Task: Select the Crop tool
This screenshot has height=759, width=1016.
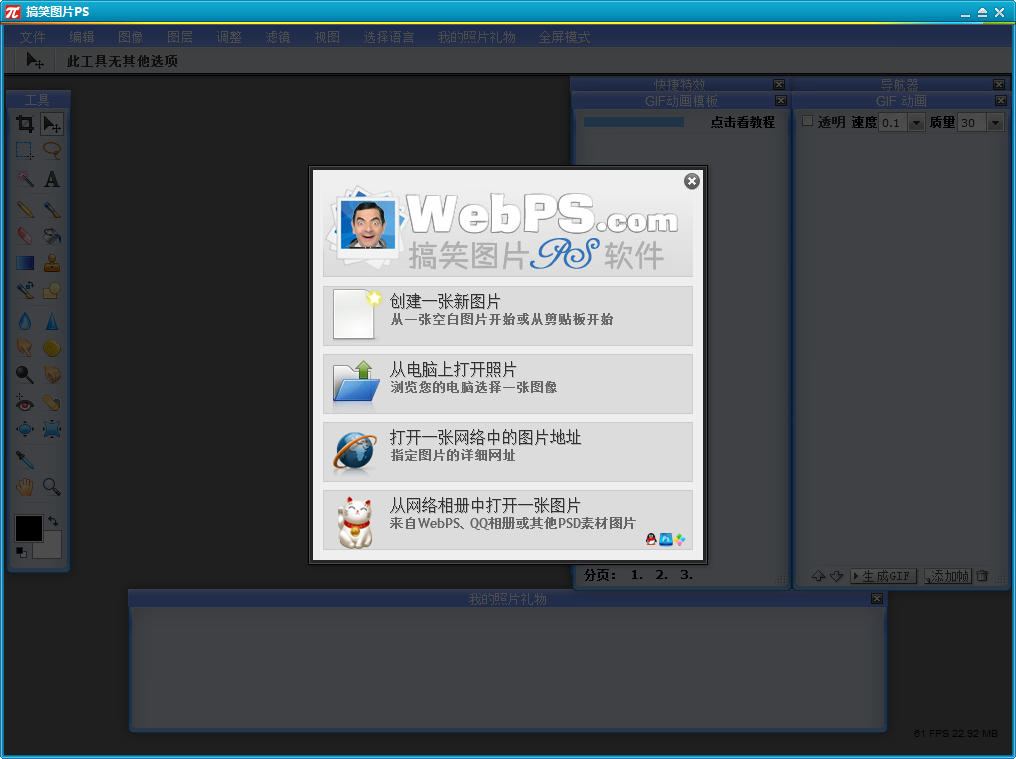Action: point(25,124)
